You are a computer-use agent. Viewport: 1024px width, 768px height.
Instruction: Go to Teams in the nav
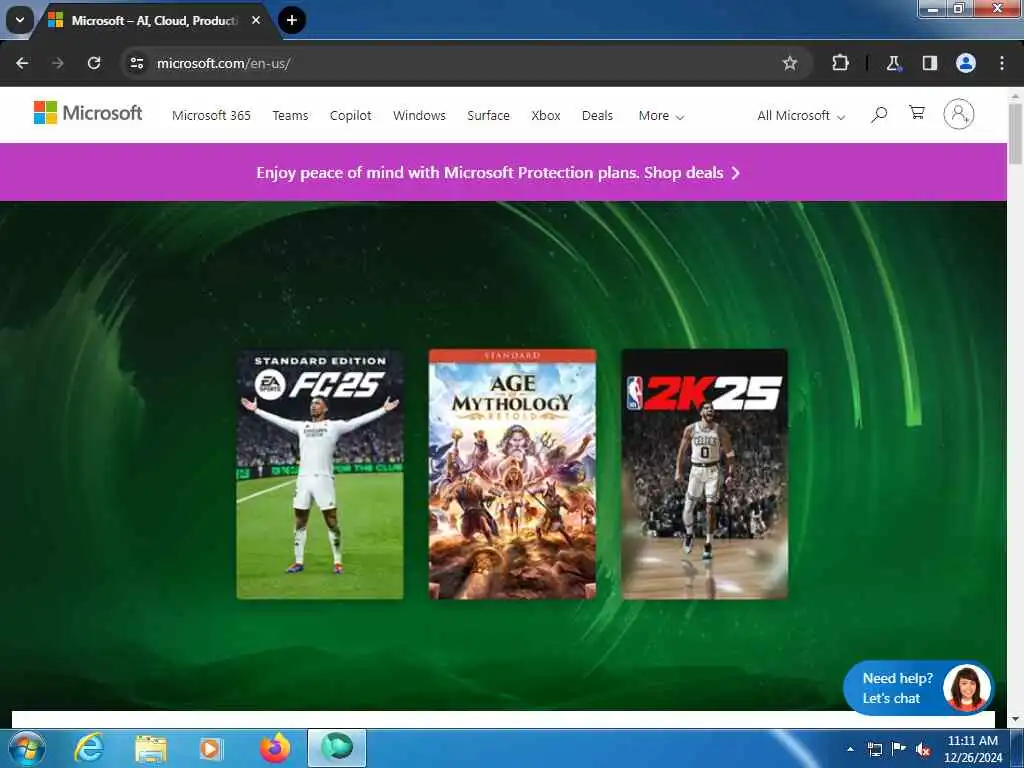290,116
